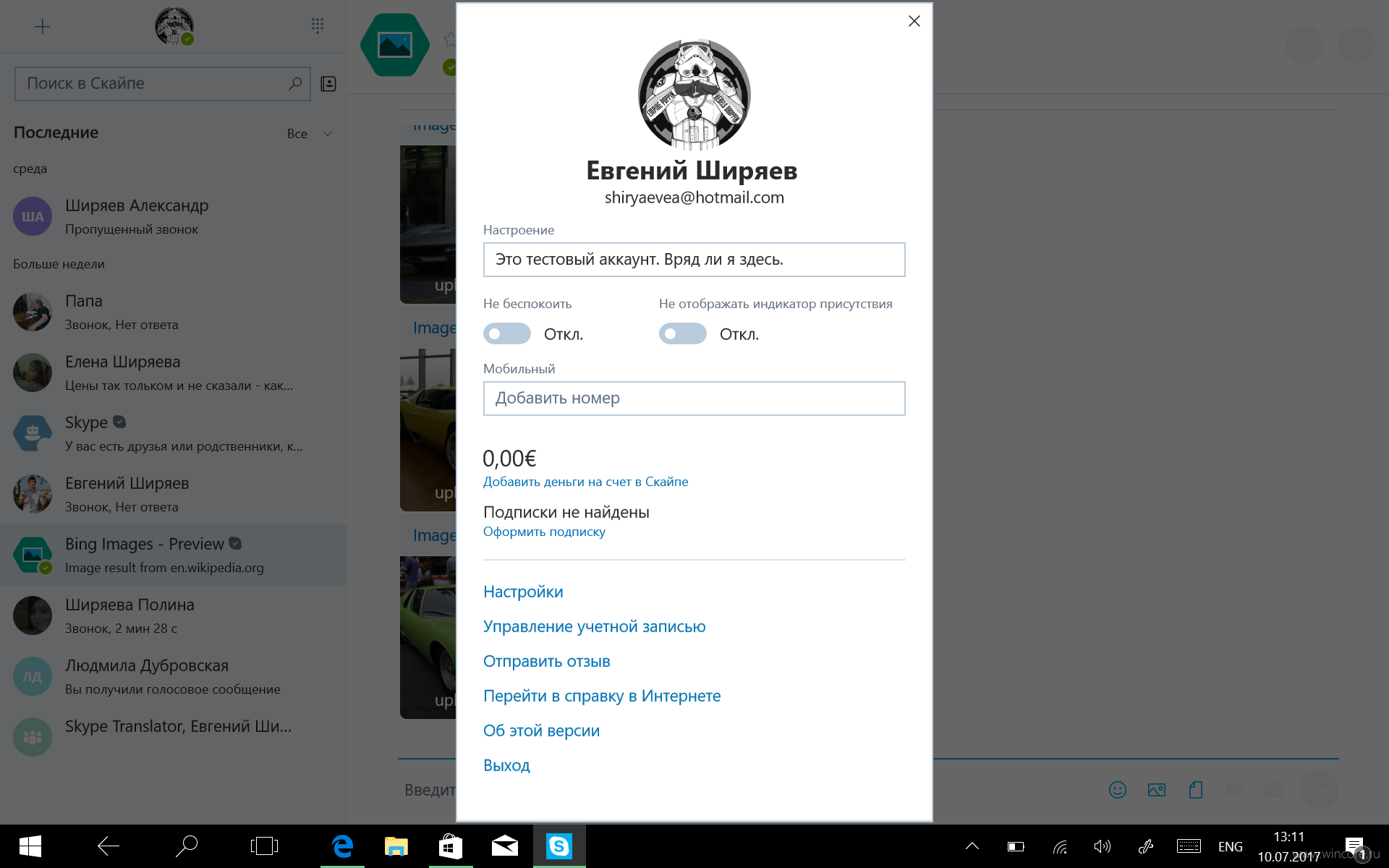This screenshot has height=868, width=1389.
Task: Close the profile dialog with X
Action: pyautogui.click(x=914, y=21)
